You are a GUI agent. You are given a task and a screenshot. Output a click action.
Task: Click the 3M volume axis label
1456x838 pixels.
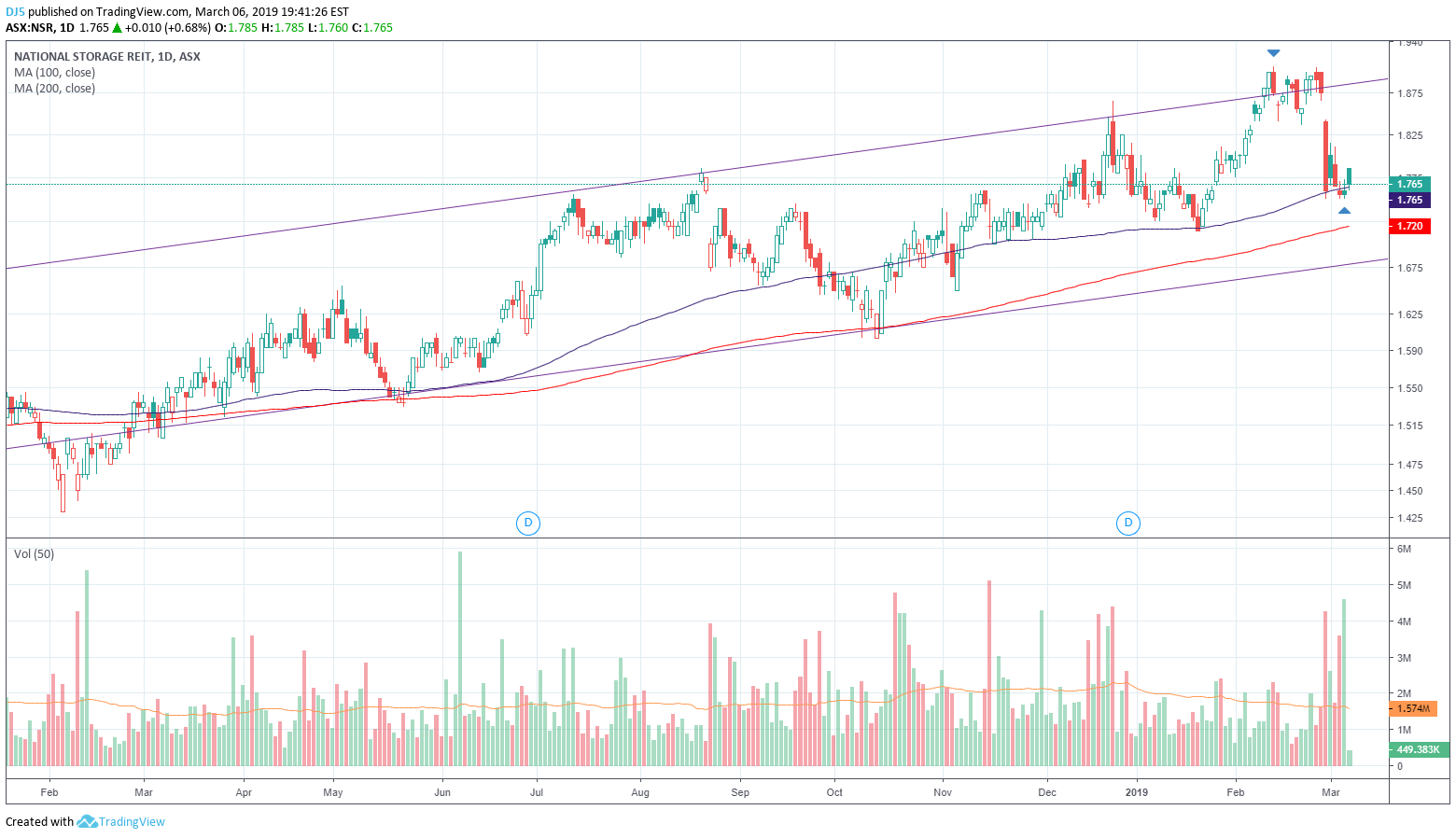[1404, 658]
